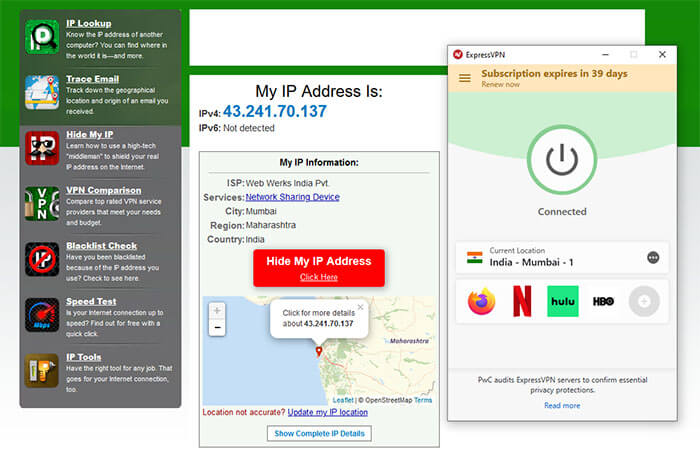Click Read more in ExpressVPN footer
The width and height of the screenshot is (700, 455).
pos(562,405)
